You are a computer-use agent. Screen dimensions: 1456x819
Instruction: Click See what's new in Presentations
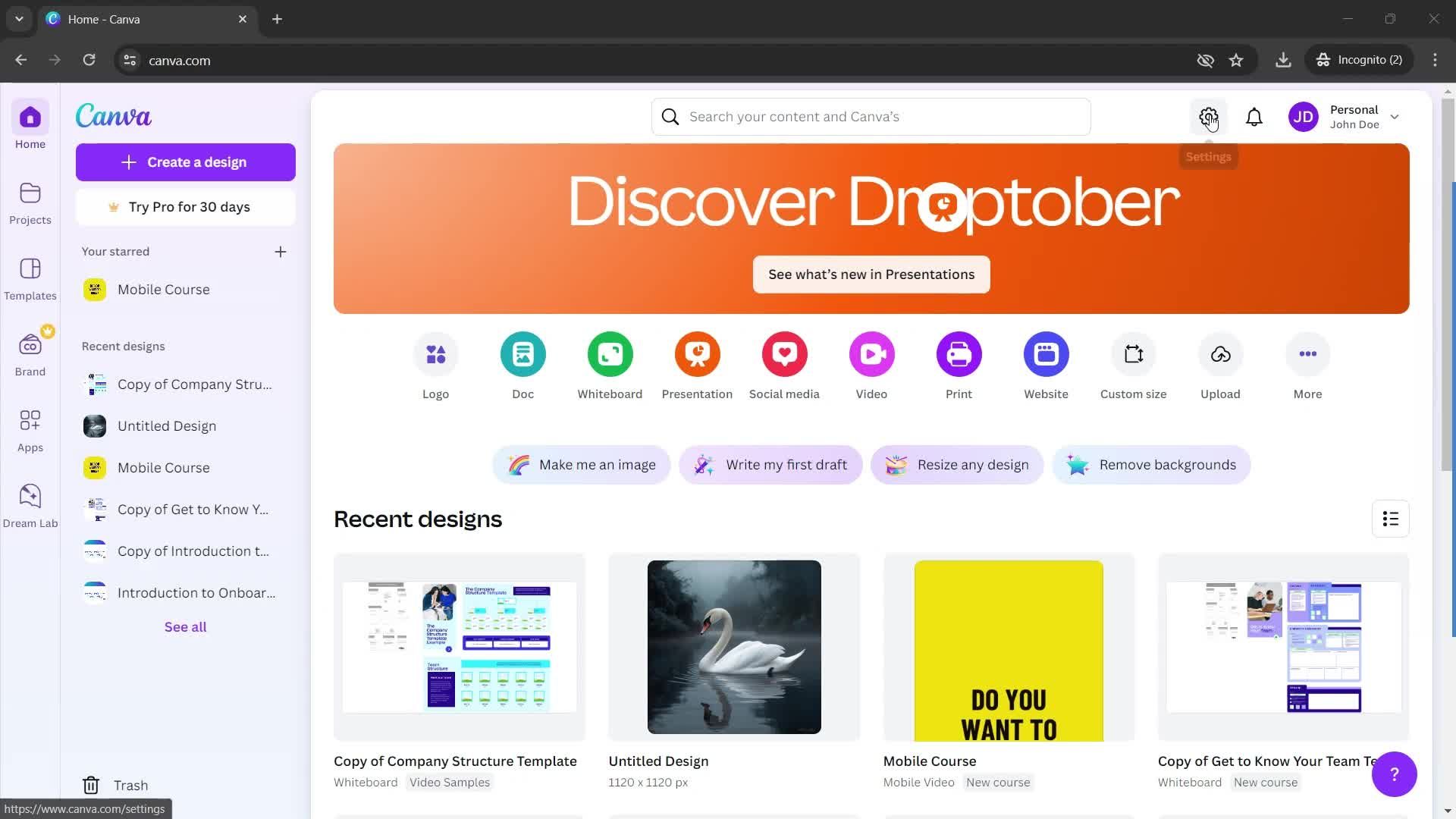click(x=871, y=274)
